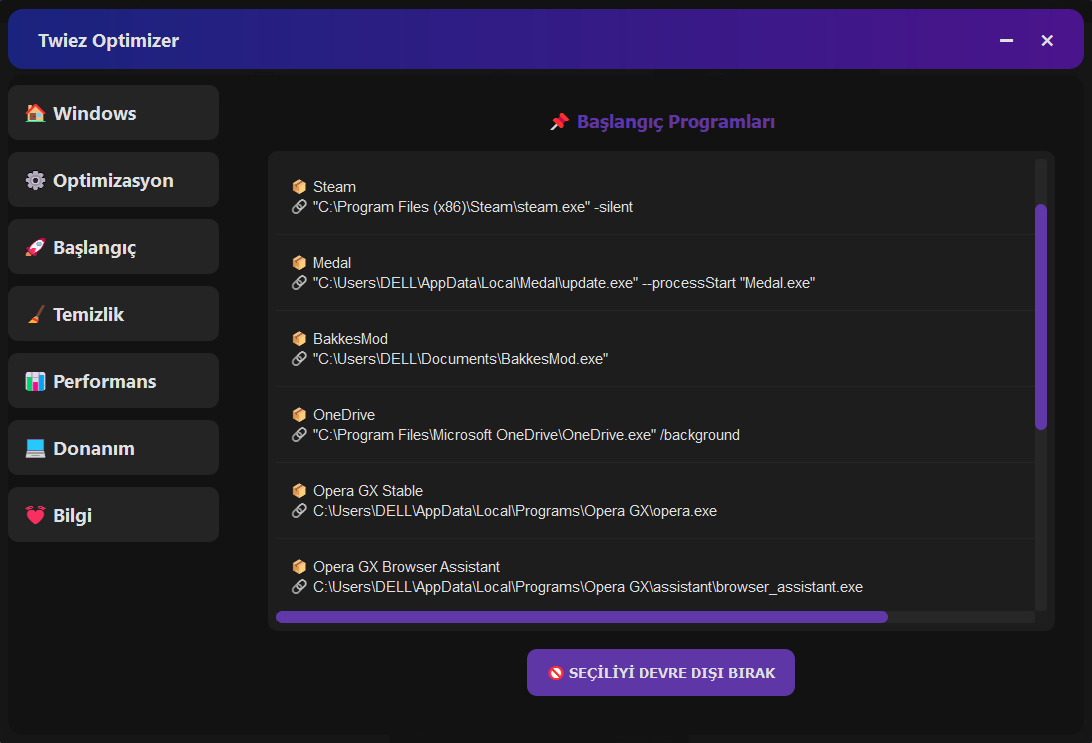Click the Twiez Optimizer title text
The image size is (1092, 743).
(109, 40)
